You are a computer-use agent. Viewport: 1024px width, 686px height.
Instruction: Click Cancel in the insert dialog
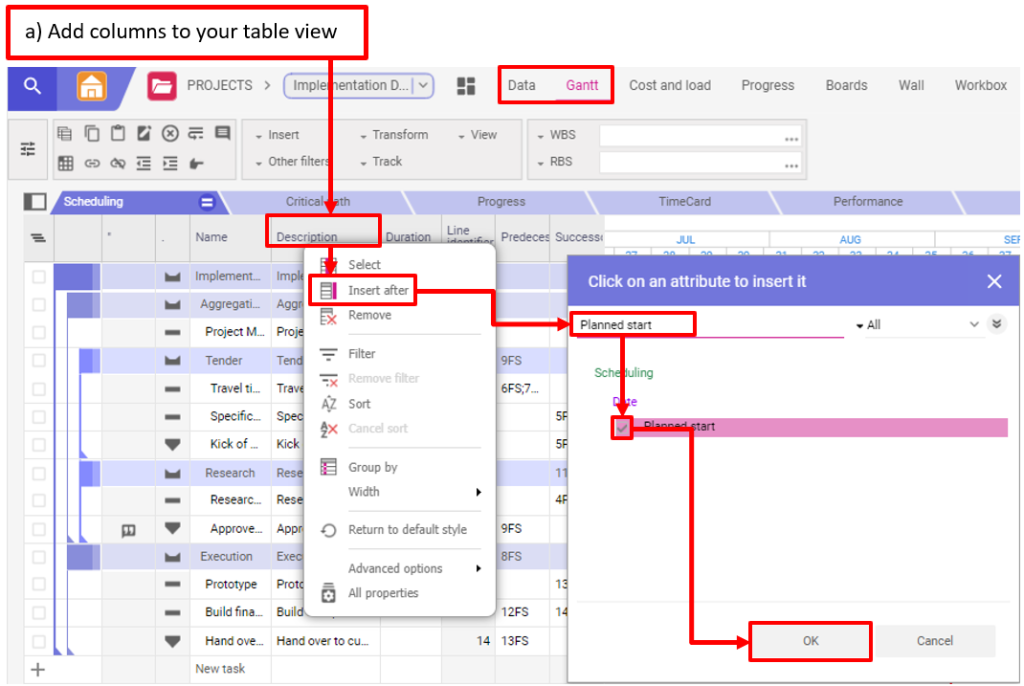tap(934, 641)
